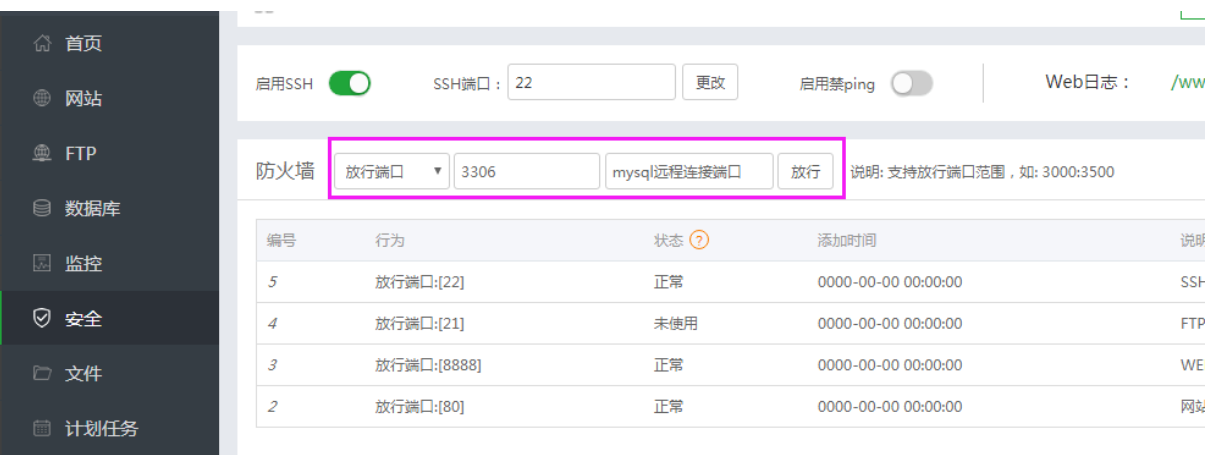Click the database icon beside 数据库

pos(42,209)
